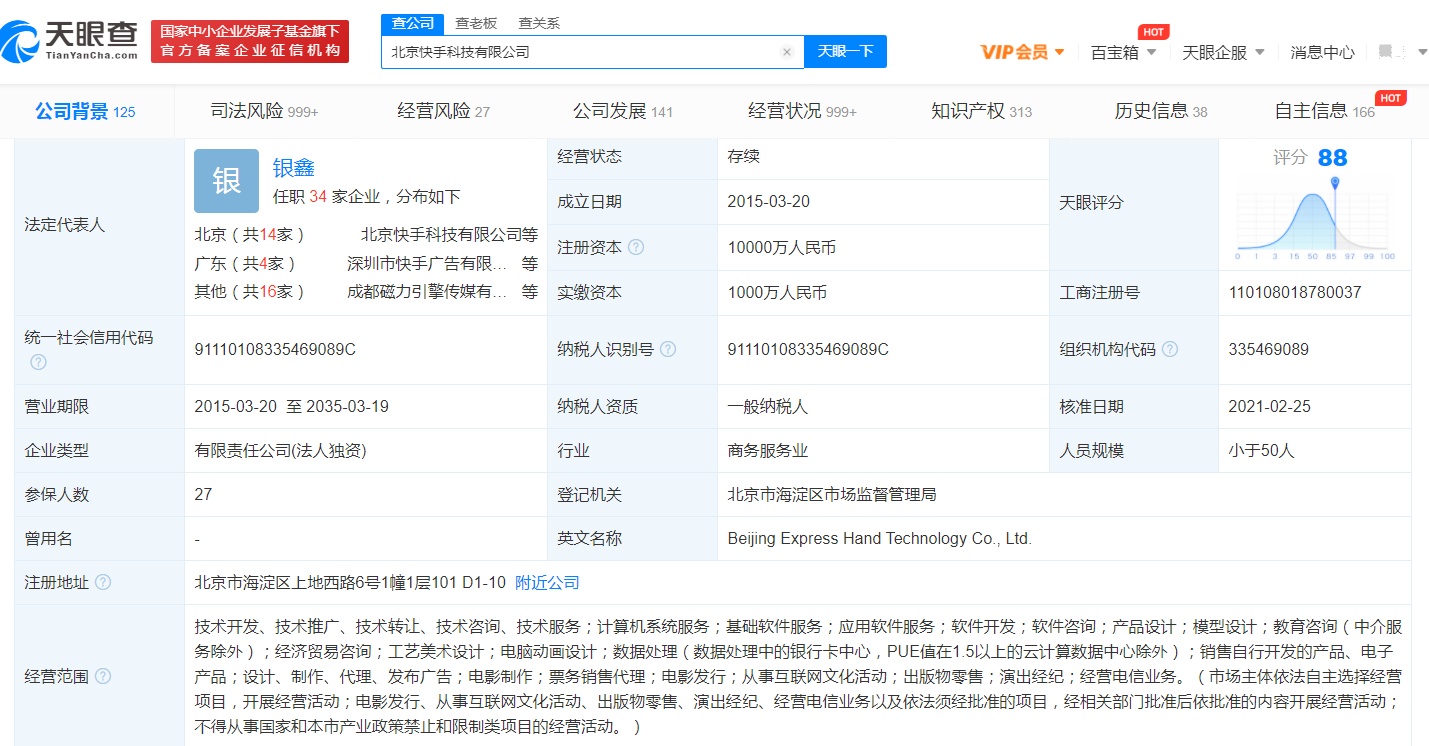Open the 公司背景 section tab
The image size is (1429, 746).
[x=85, y=111]
